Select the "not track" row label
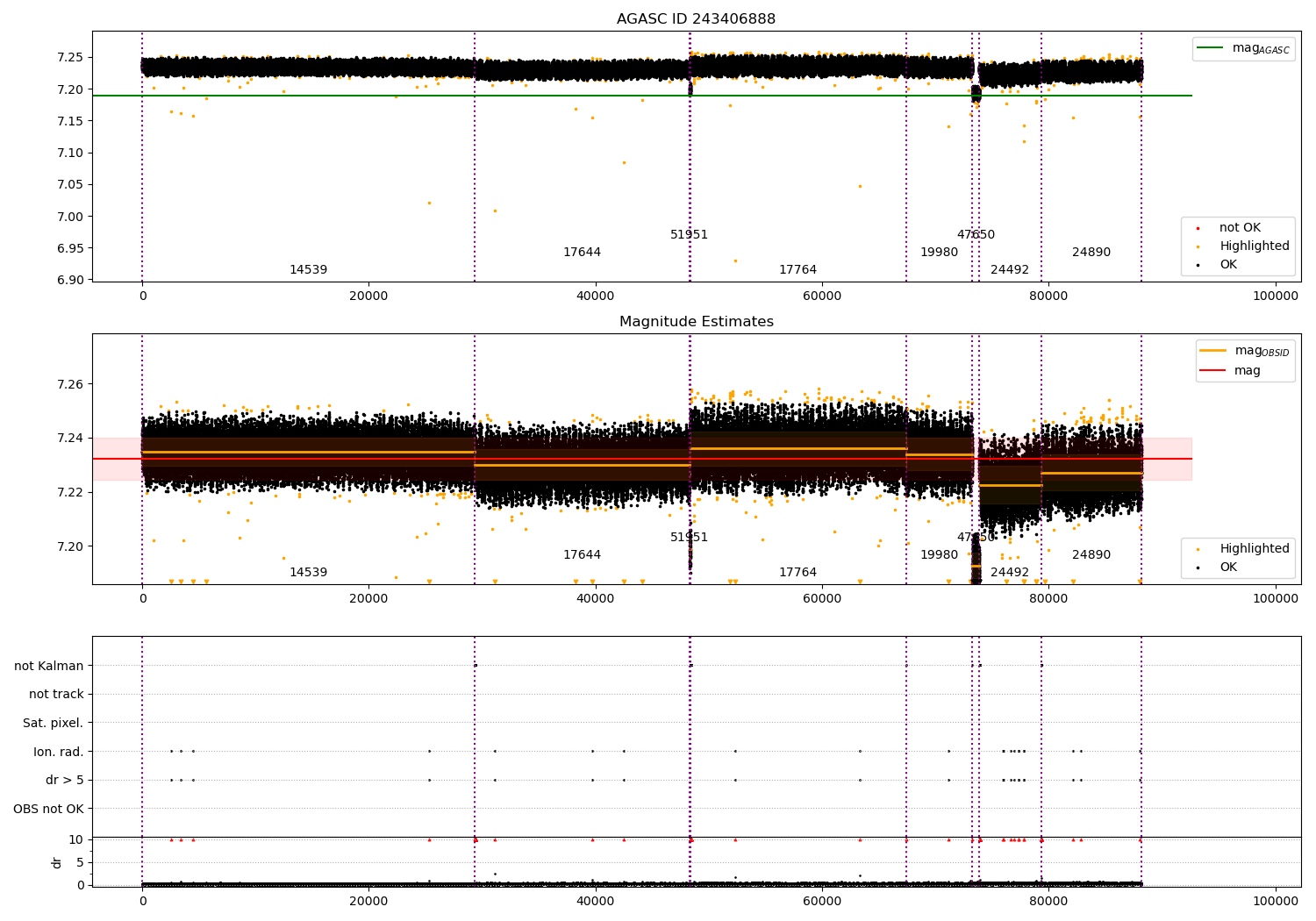1316x921 pixels. click(56, 694)
